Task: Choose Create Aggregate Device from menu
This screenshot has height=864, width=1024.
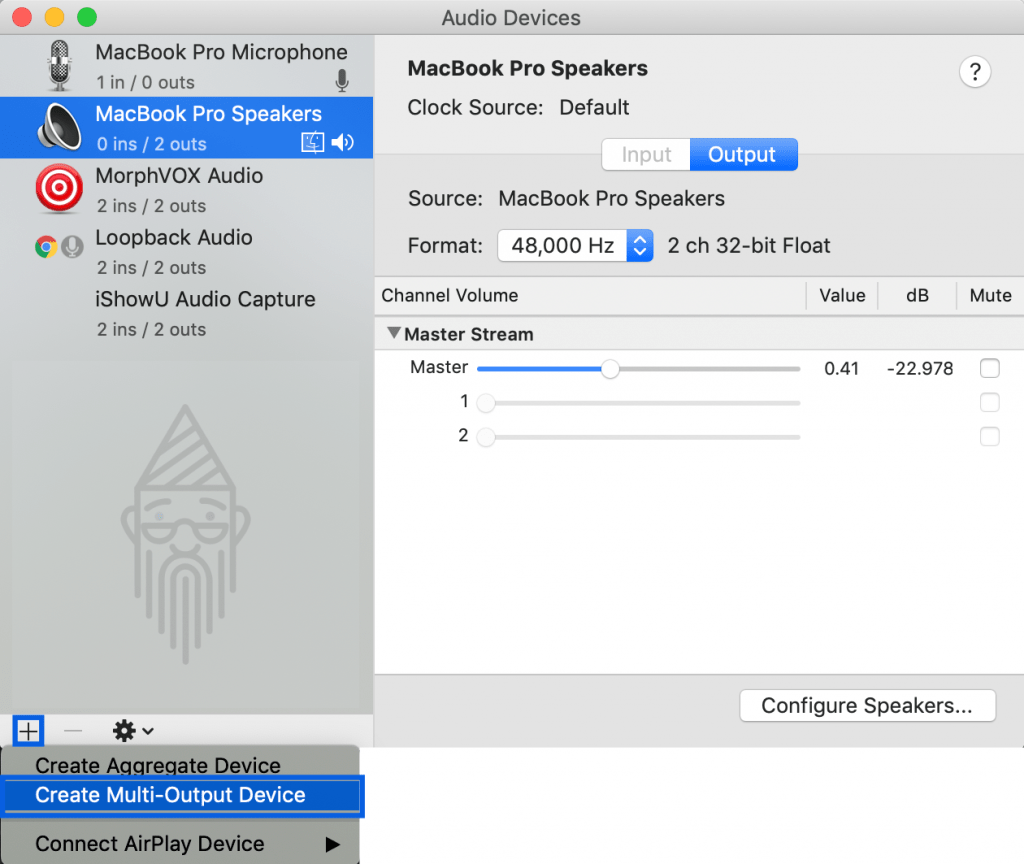Action: click(x=180, y=765)
